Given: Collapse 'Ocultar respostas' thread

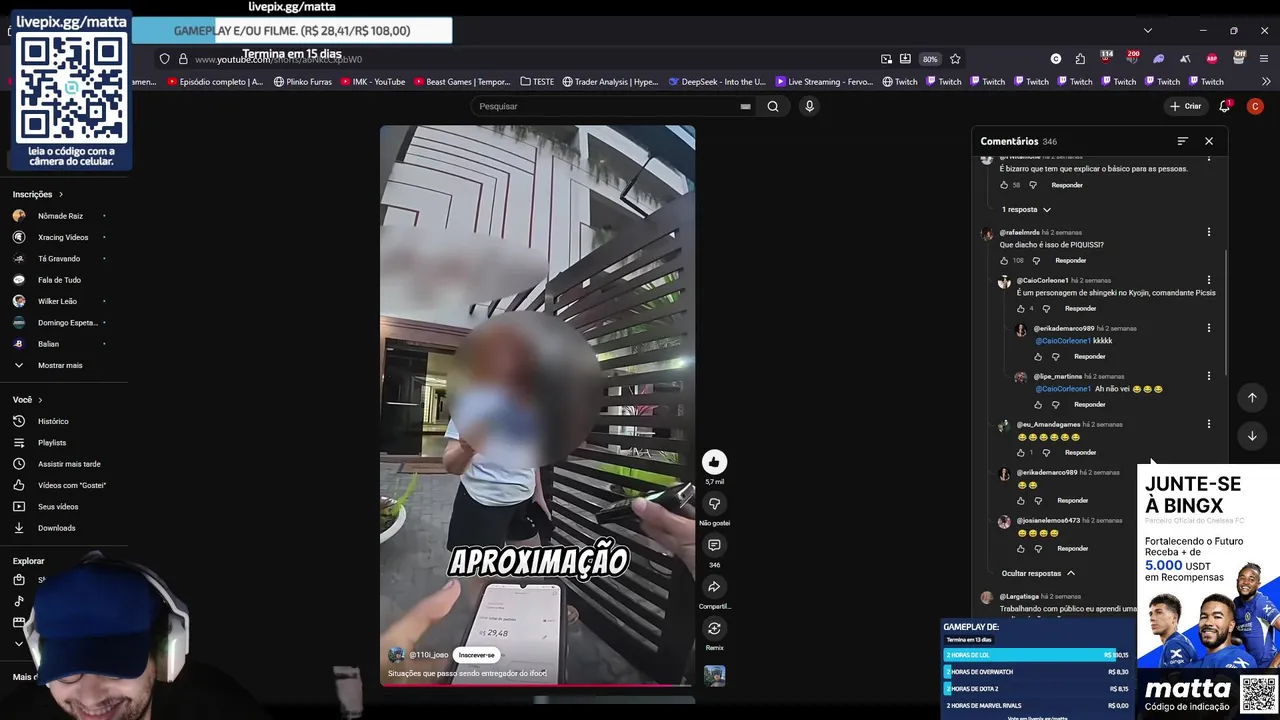Looking at the screenshot, I should pyautogui.click(x=1038, y=574).
